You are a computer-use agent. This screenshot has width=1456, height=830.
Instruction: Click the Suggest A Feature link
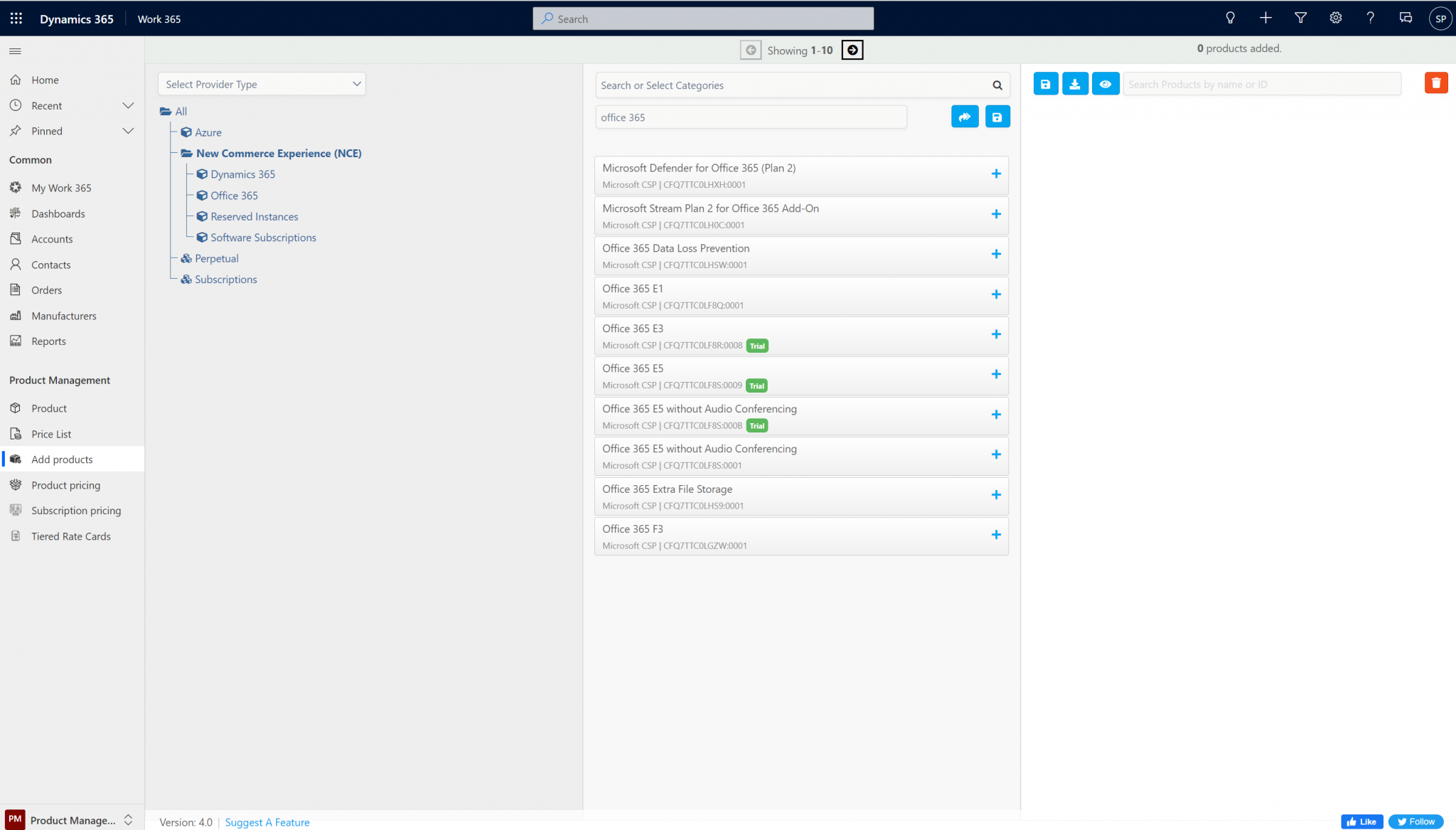pyautogui.click(x=267, y=822)
